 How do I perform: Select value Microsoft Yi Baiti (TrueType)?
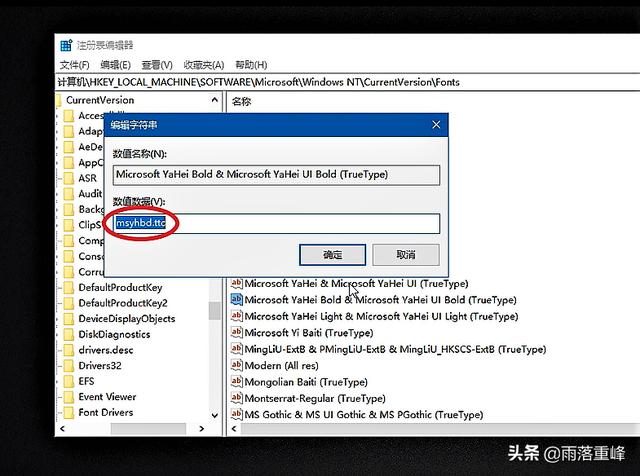309,333
